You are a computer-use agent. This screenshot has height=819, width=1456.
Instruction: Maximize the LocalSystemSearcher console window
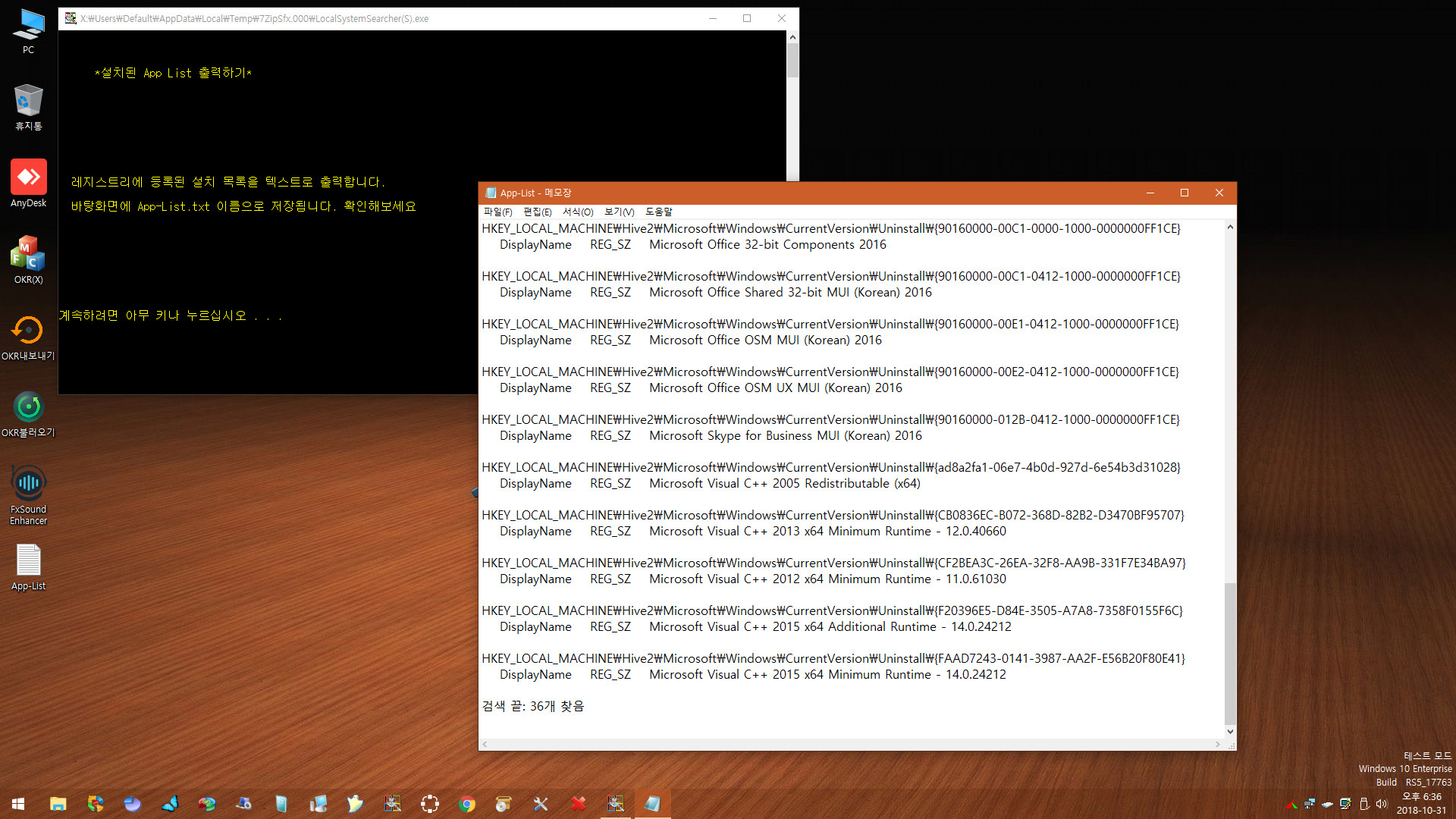click(x=747, y=18)
